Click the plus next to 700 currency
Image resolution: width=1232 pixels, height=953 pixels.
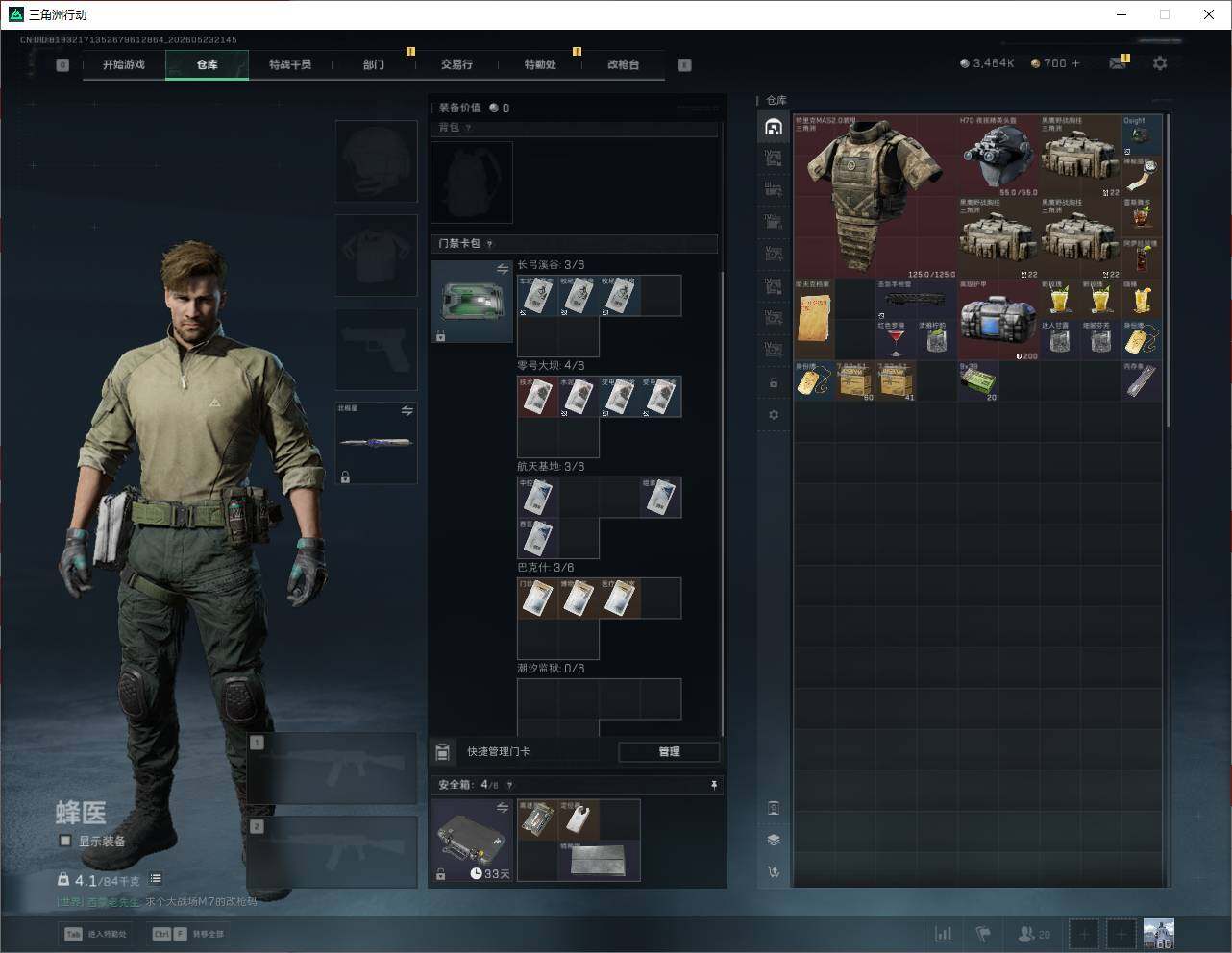pyautogui.click(x=1075, y=62)
